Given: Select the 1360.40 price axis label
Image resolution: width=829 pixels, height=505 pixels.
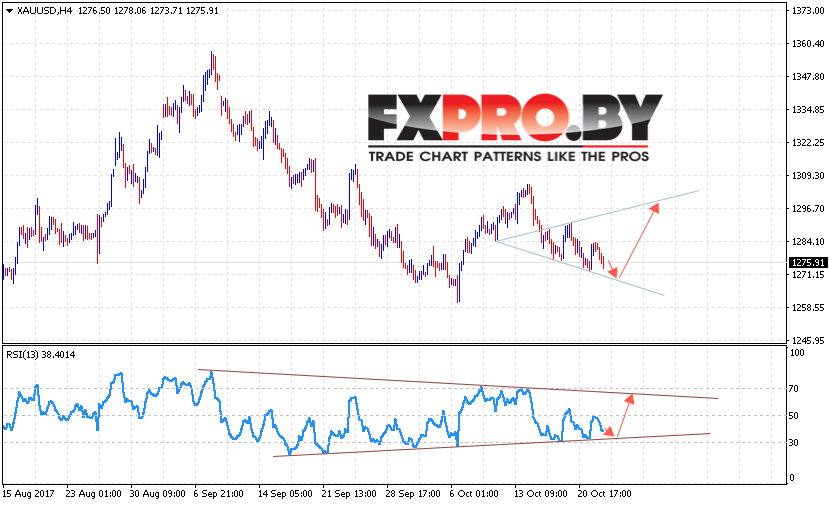Looking at the screenshot, I should pyautogui.click(x=808, y=43).
